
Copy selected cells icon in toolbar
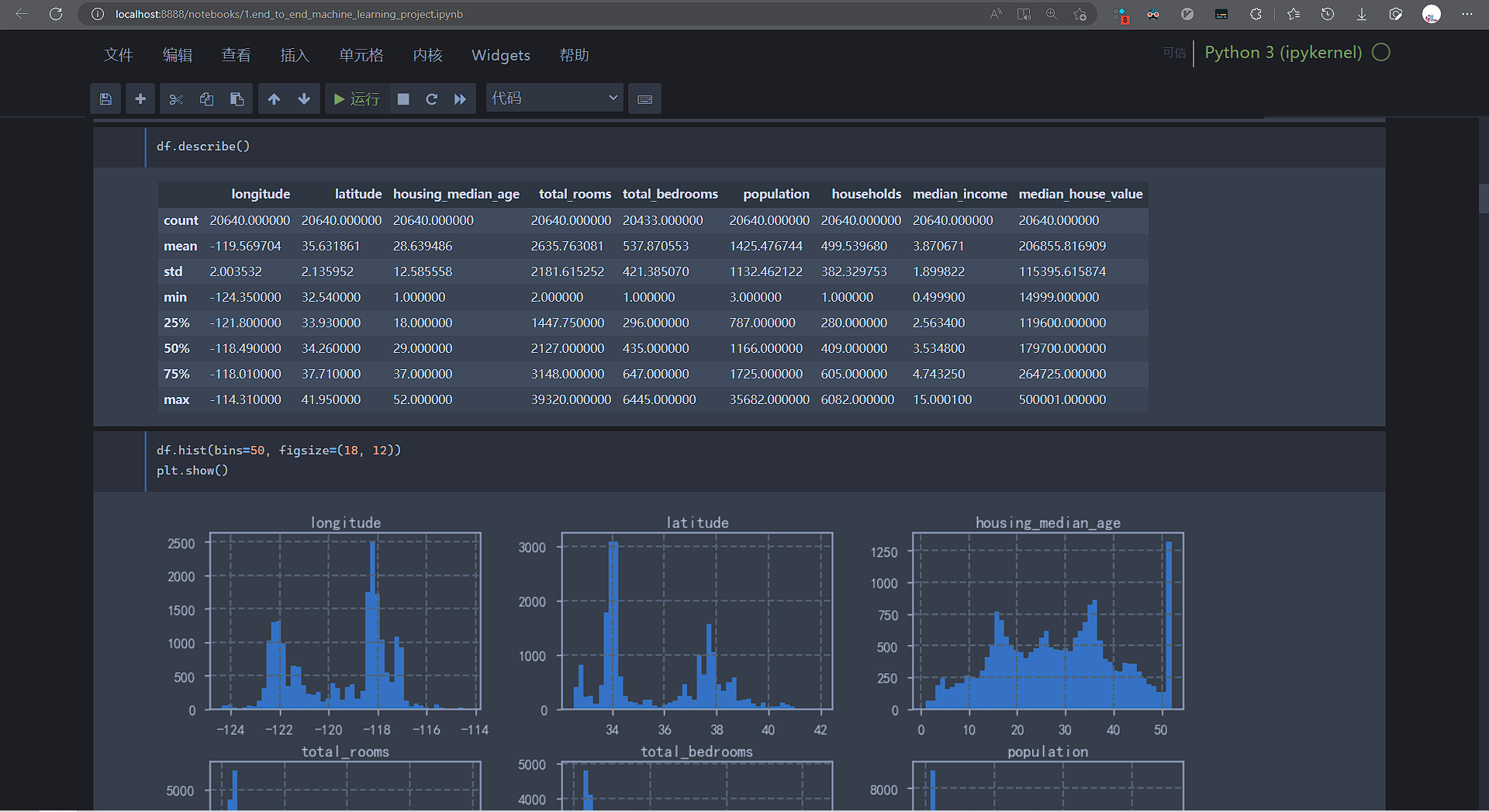[206, 98]
